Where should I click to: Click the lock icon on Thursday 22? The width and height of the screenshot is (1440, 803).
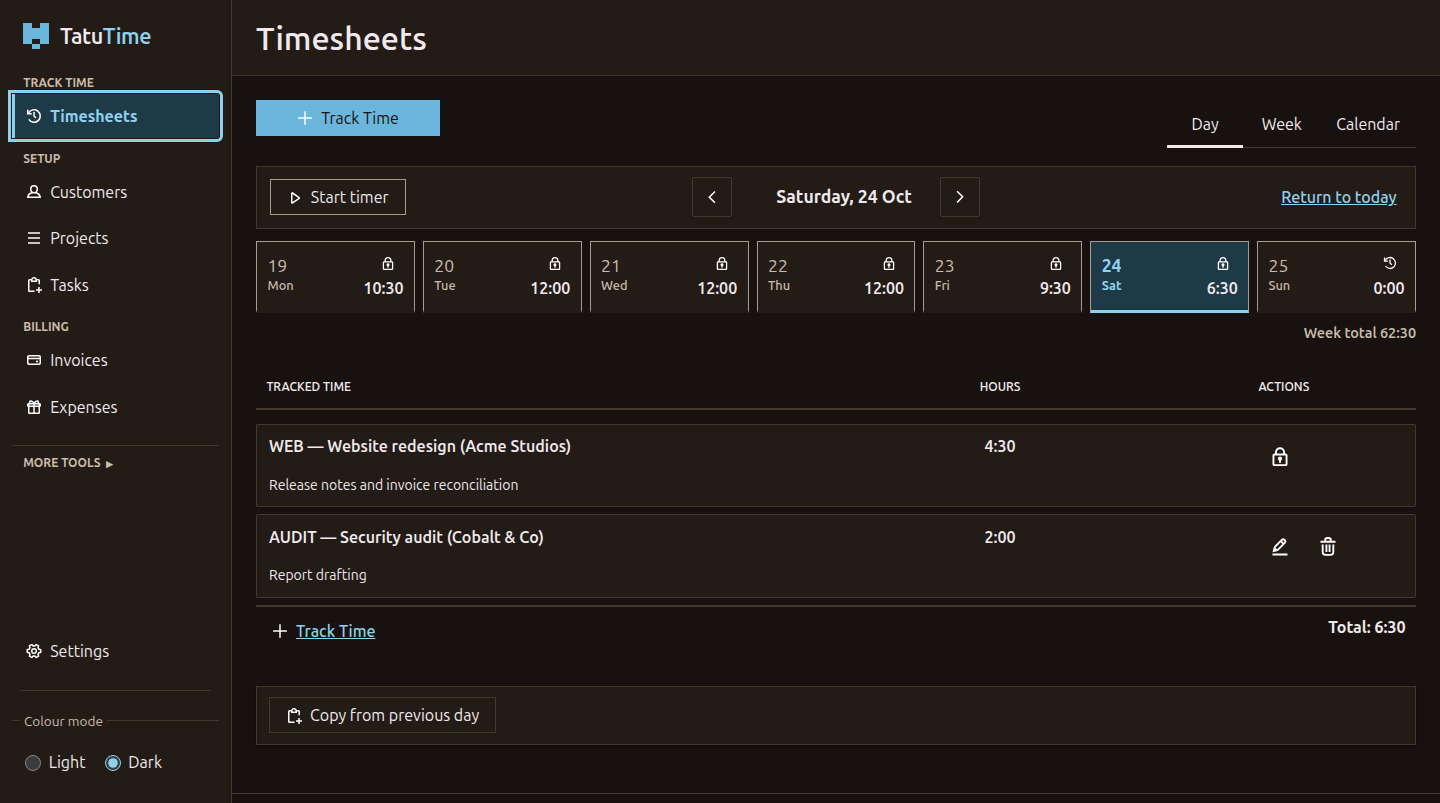click(889, 264)
